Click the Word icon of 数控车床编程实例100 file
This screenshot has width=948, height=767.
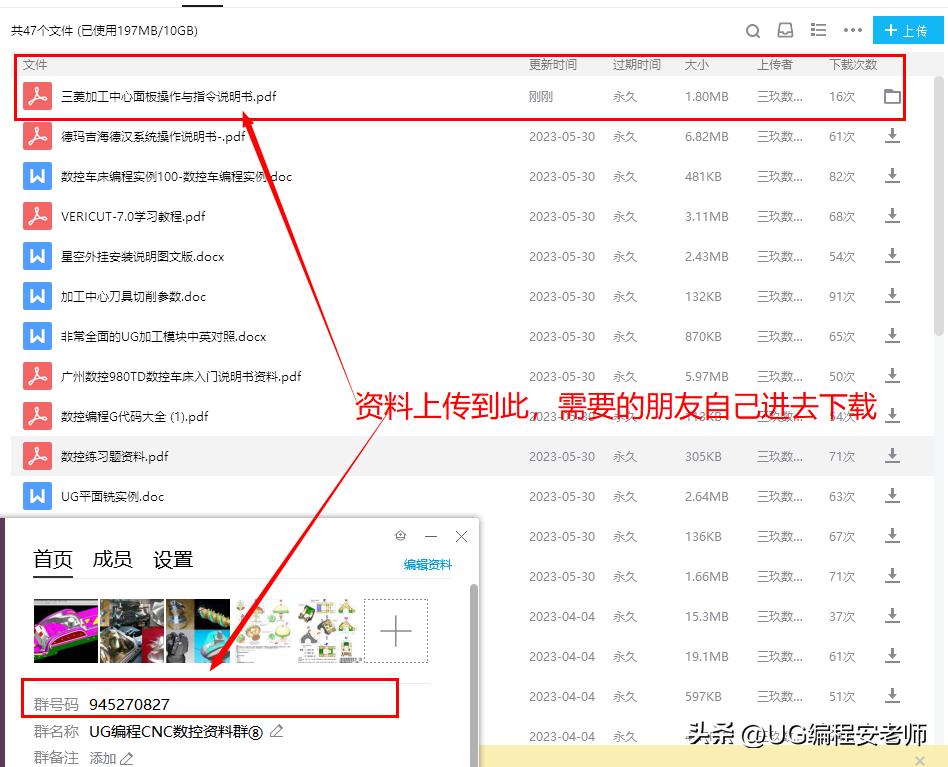(37, 176)
